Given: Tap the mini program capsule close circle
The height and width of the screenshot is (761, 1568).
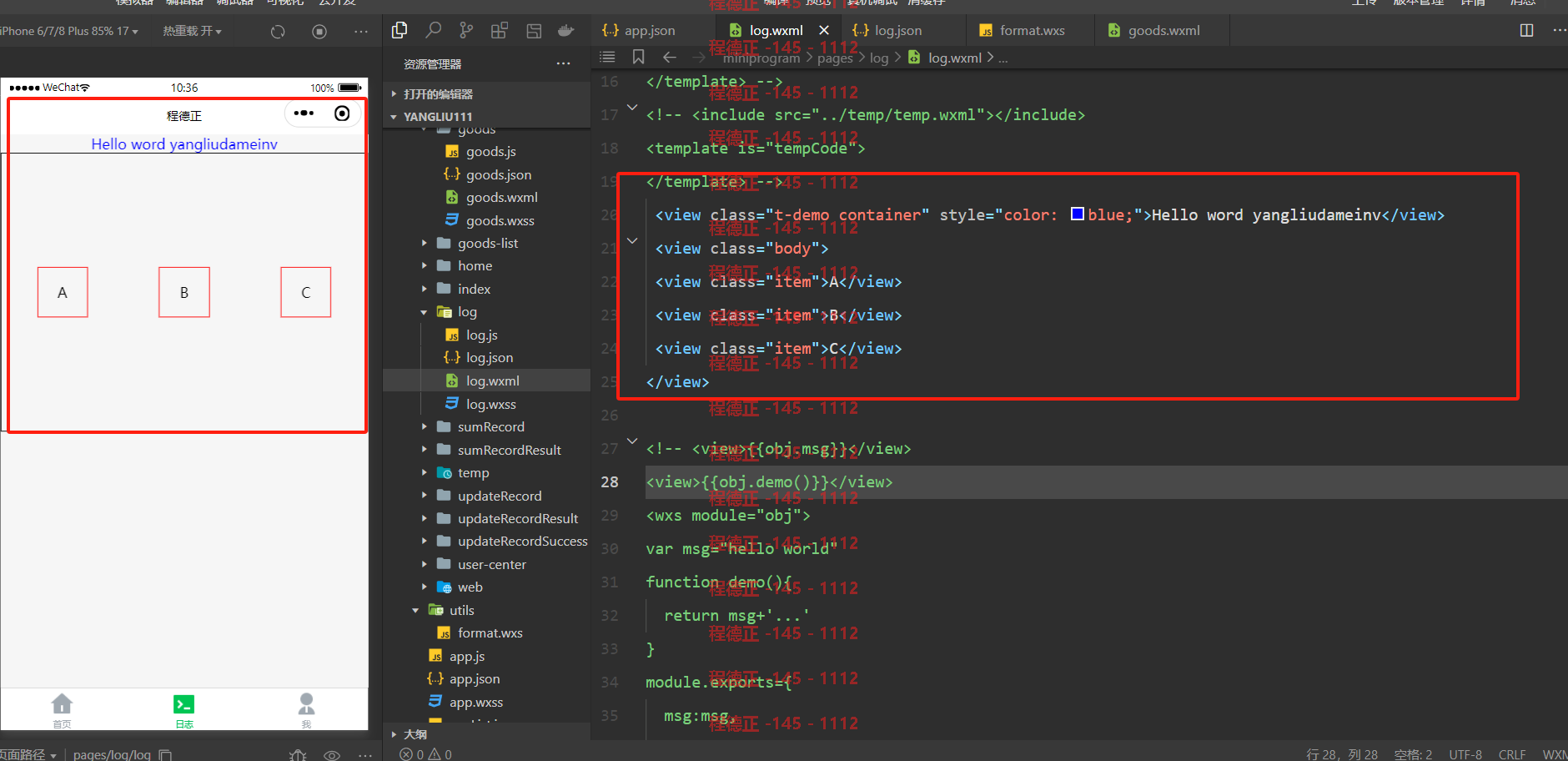Looking at the screenshot, I should 342,113.
